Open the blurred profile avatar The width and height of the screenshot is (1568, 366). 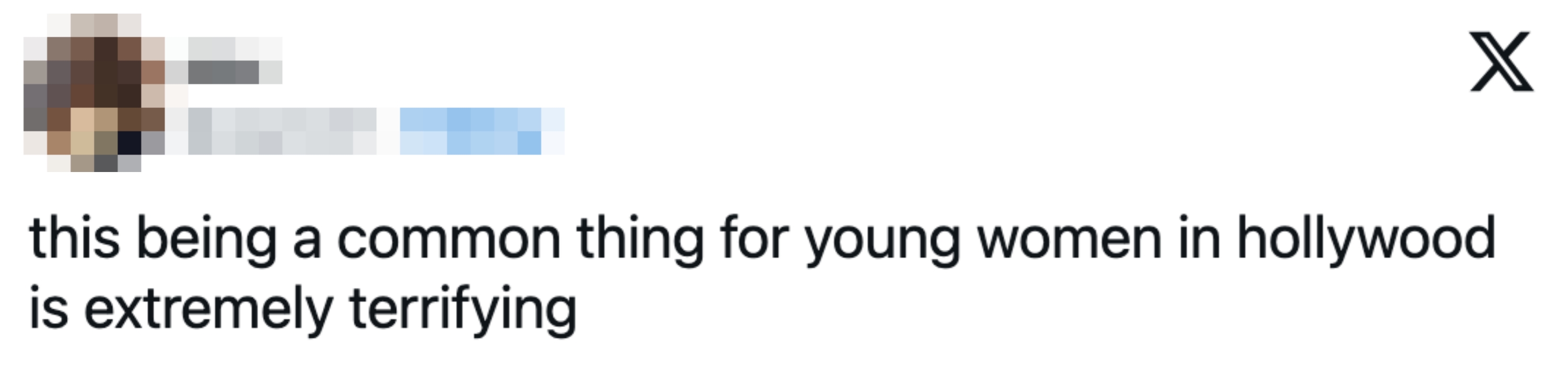tap(95, 93)
